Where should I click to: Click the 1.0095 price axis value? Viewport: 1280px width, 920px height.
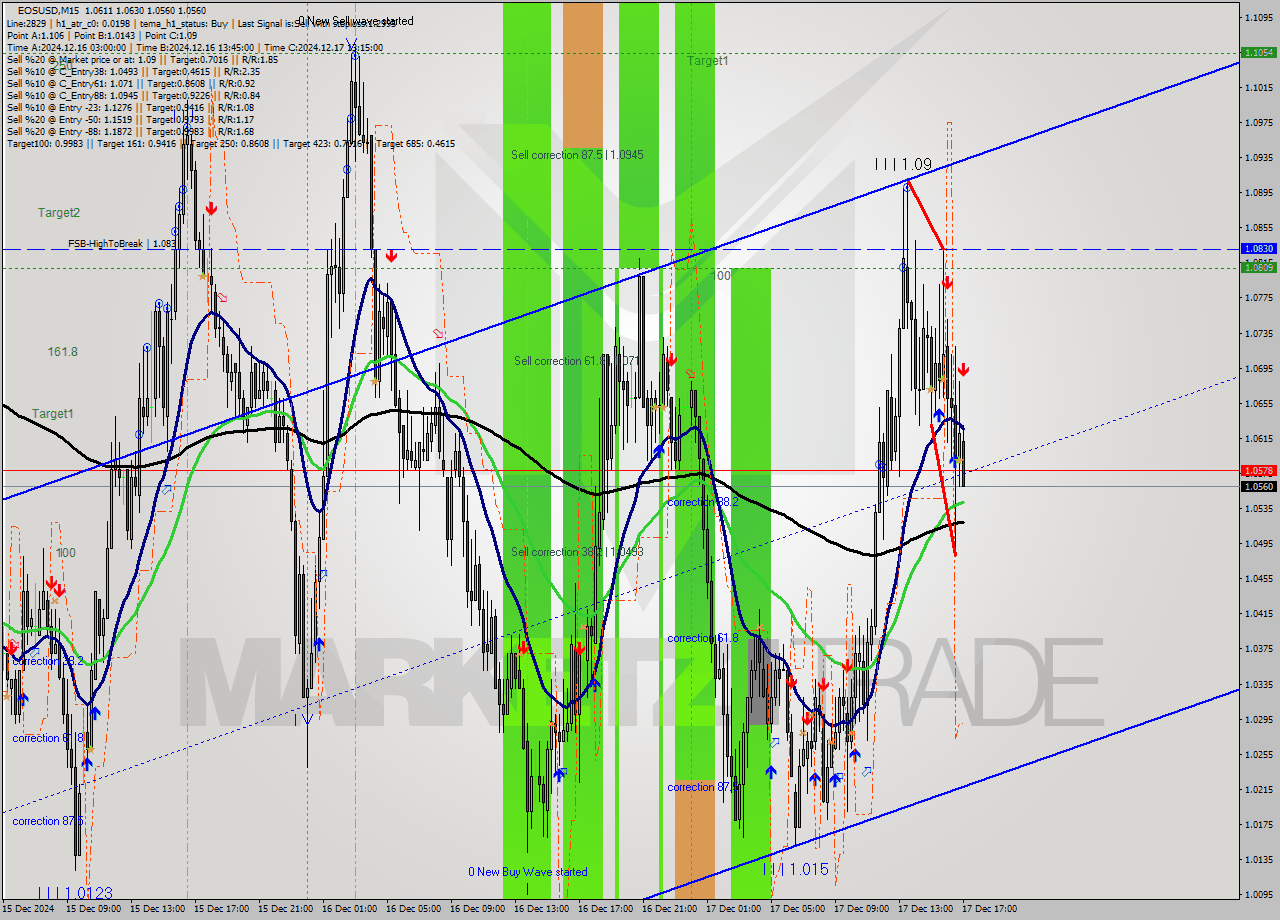pyautogui.click(x=1258, y=895)
